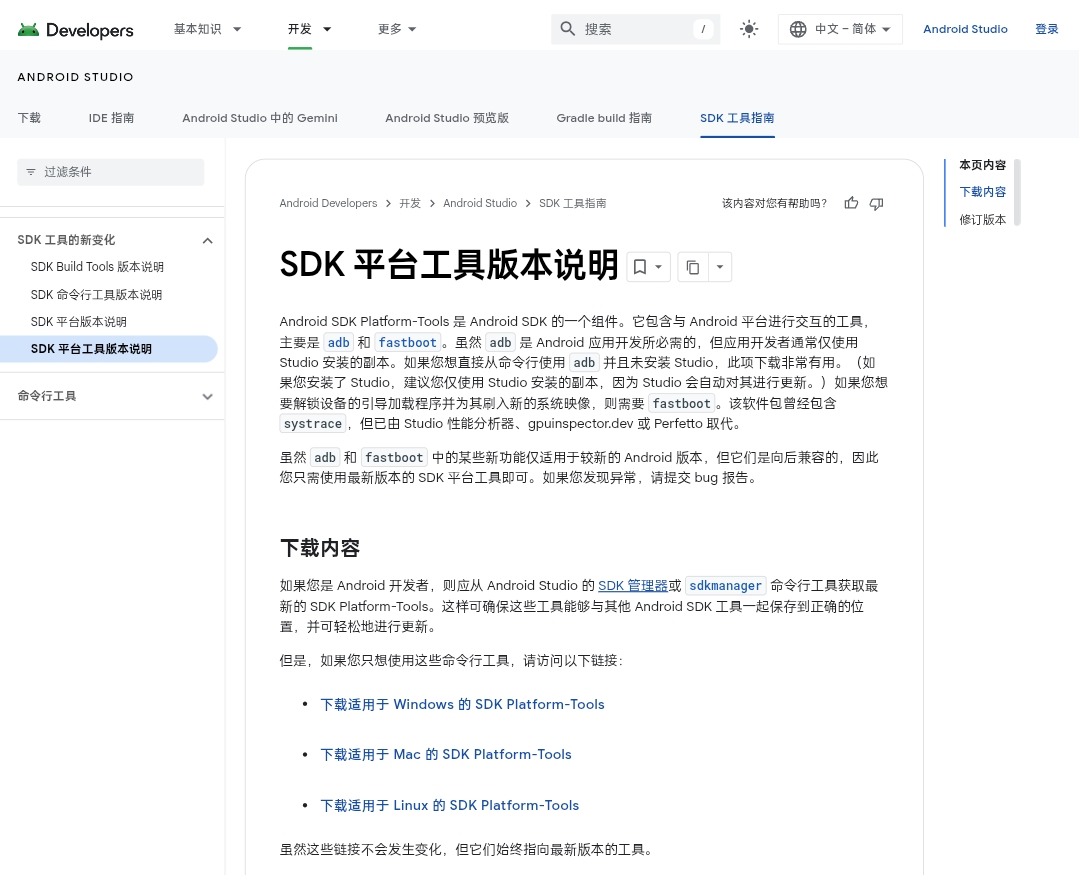Viewport: 1079px width, 875px height.
Task: Switch to the Gradle build 指南 tab
Action: click(x=604, y=118)
